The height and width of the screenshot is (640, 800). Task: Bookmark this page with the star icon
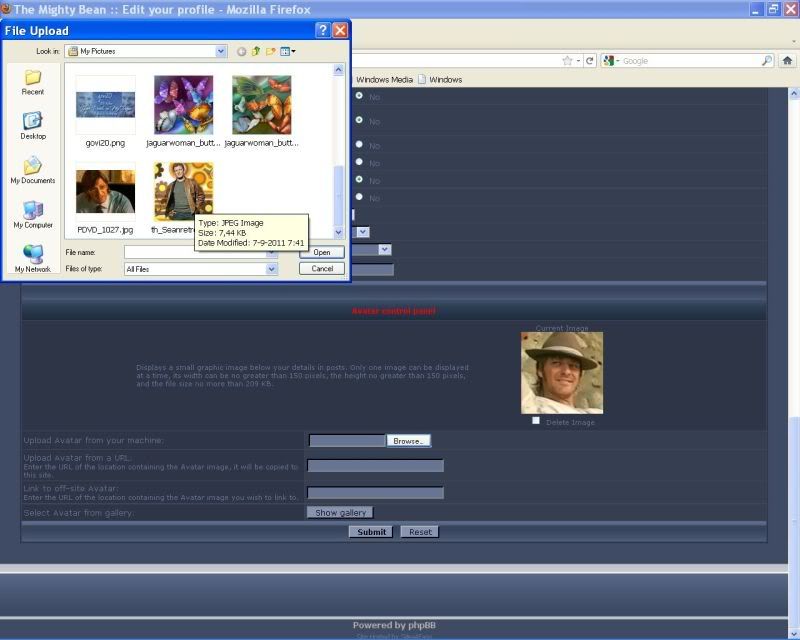pyautogui.click(x=567, y=61)
